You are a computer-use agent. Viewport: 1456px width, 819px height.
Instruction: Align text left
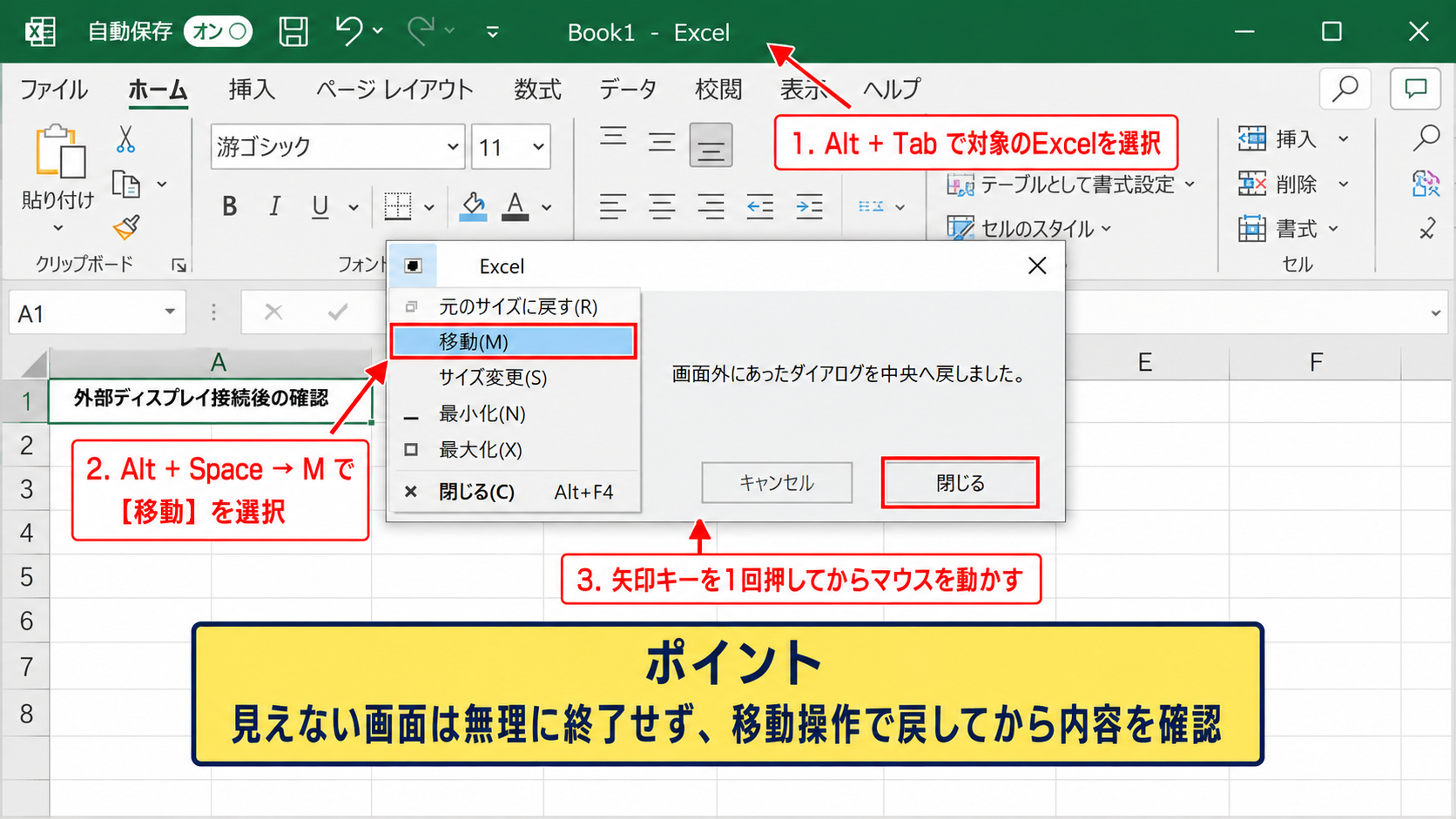click(x=613, y=207)
